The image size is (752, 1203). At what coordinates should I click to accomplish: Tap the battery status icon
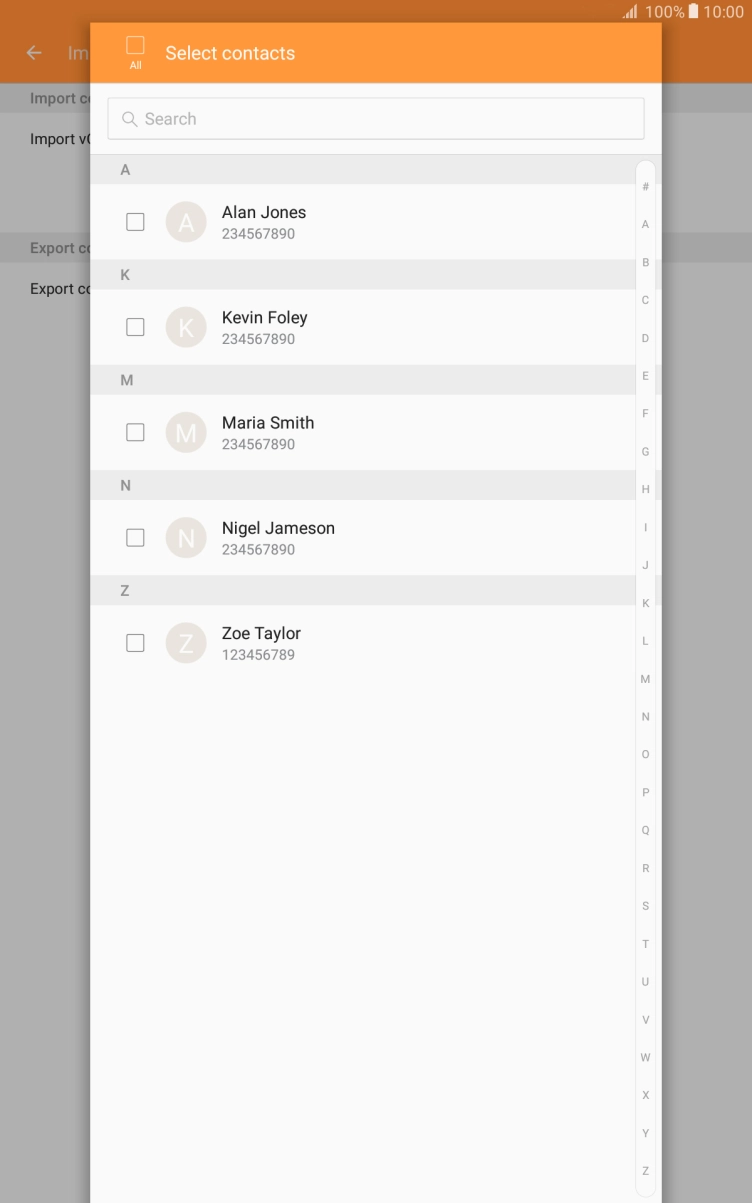pyautogui.click(x=693, y=12)
